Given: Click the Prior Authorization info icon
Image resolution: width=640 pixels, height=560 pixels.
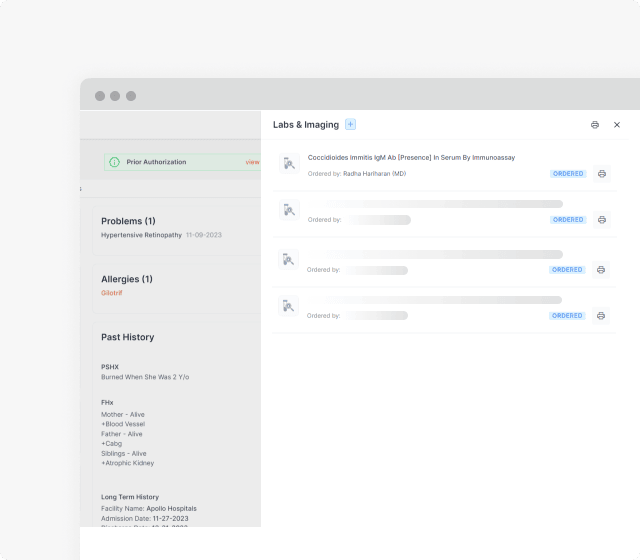Looking at the screenshot, I should coord(115,162).
